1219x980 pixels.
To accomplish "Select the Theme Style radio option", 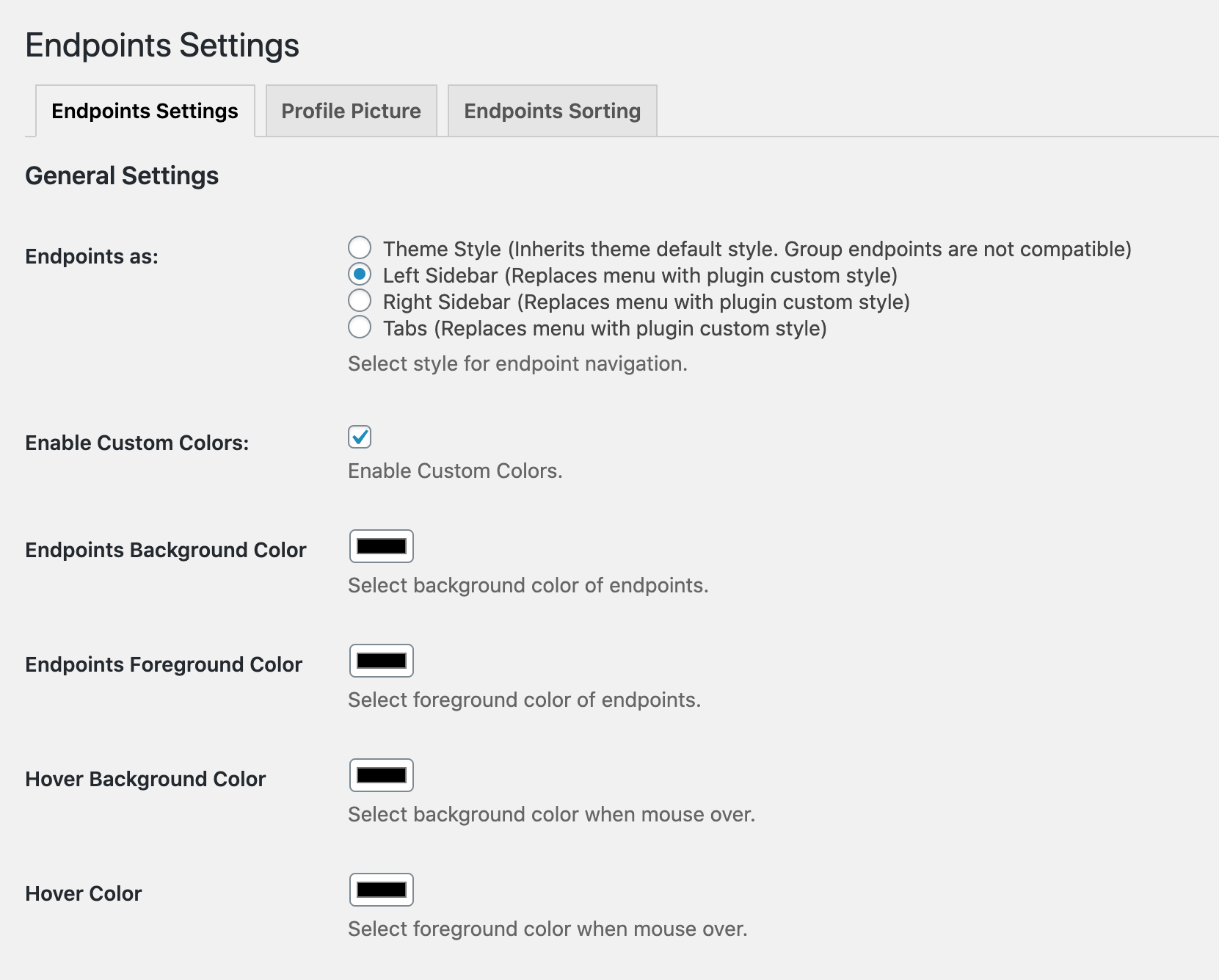I will [360, 248].
